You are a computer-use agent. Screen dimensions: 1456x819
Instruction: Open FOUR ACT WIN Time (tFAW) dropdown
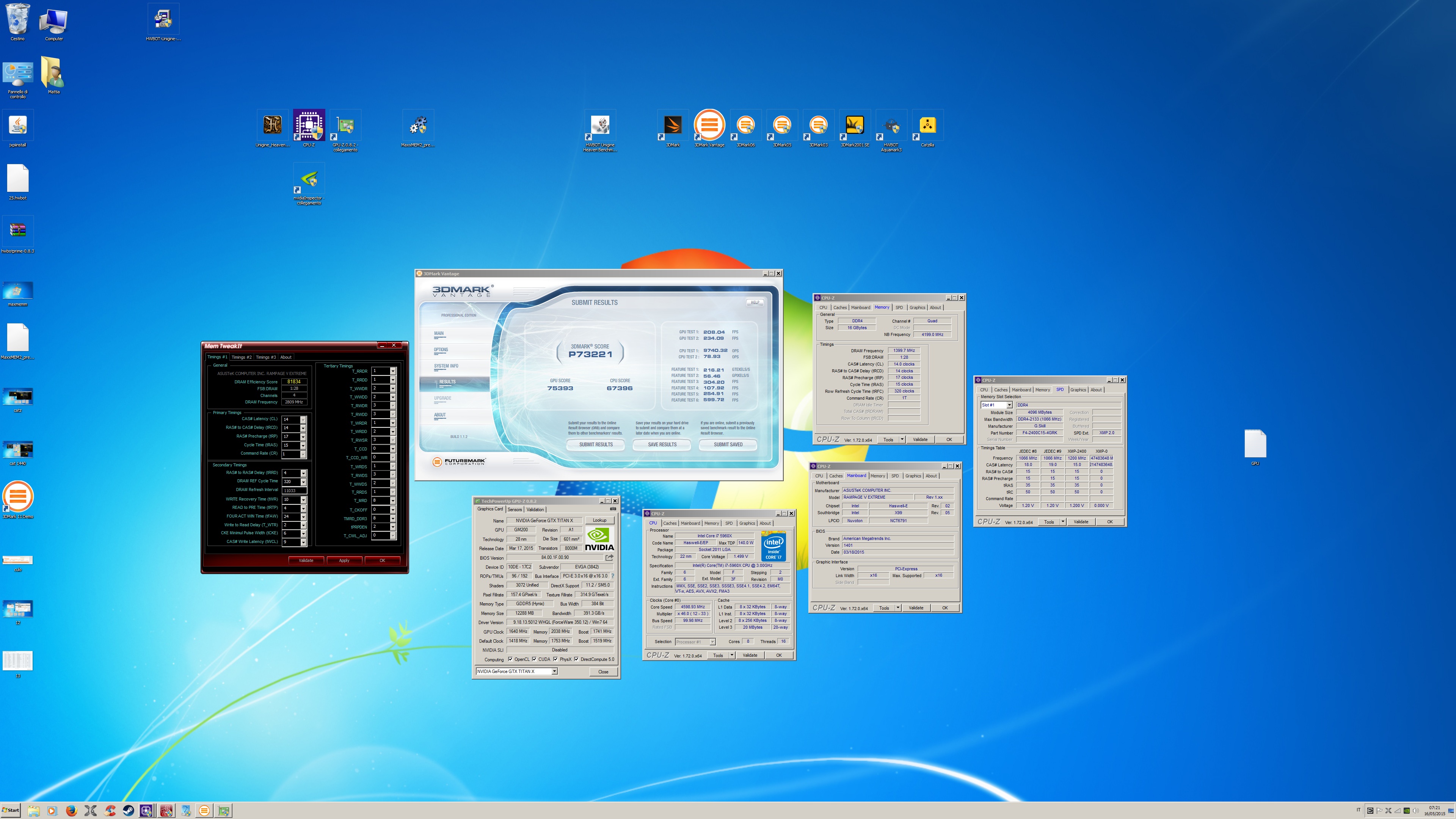(x=303, y=516)
